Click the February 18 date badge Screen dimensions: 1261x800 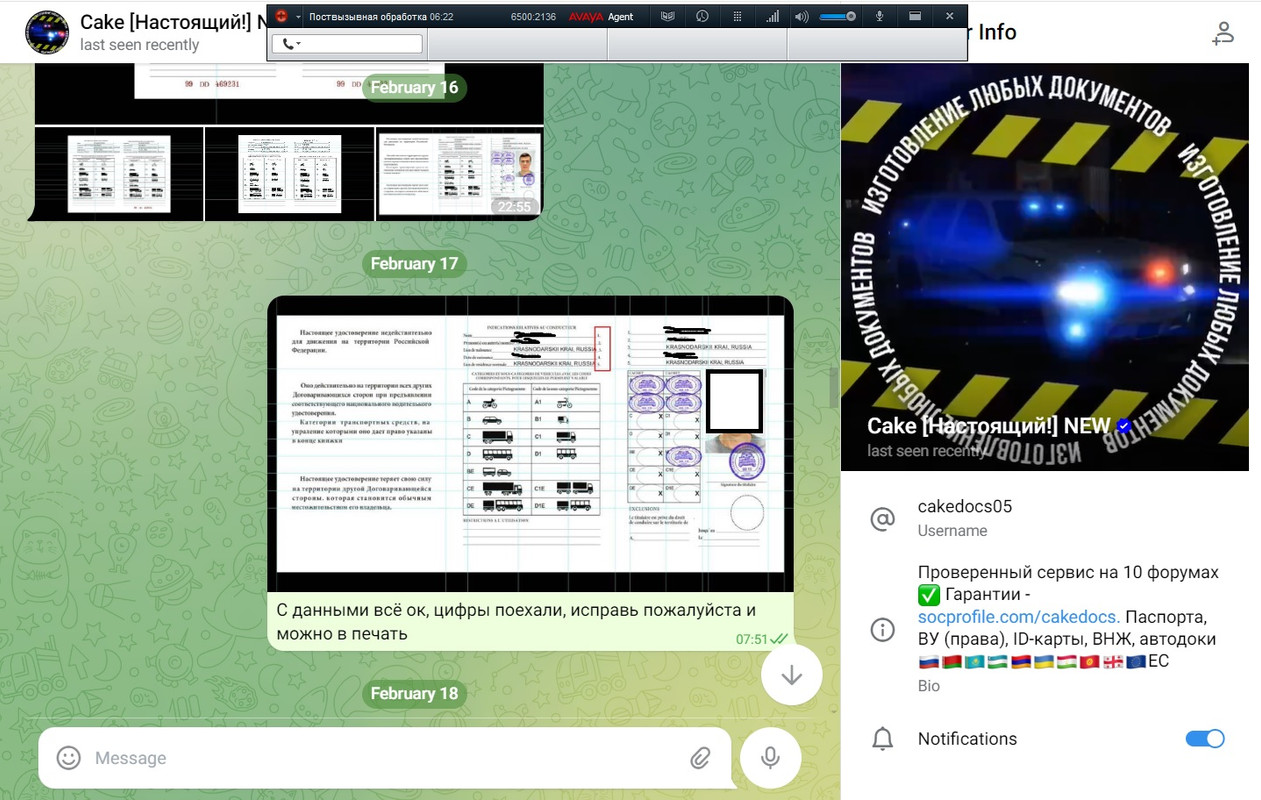414,693
